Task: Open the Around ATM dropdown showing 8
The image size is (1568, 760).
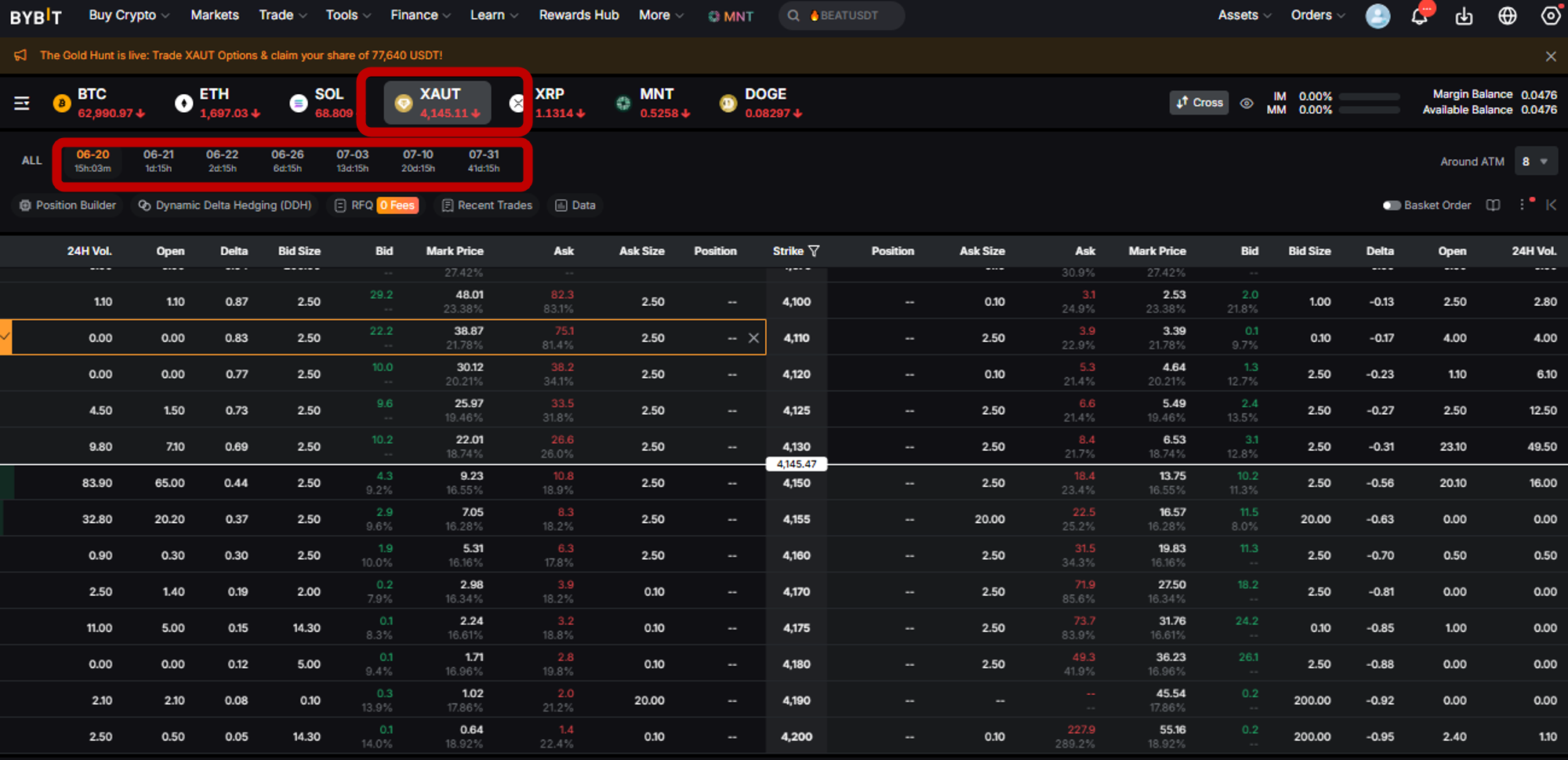Action: pos(1535,162)
